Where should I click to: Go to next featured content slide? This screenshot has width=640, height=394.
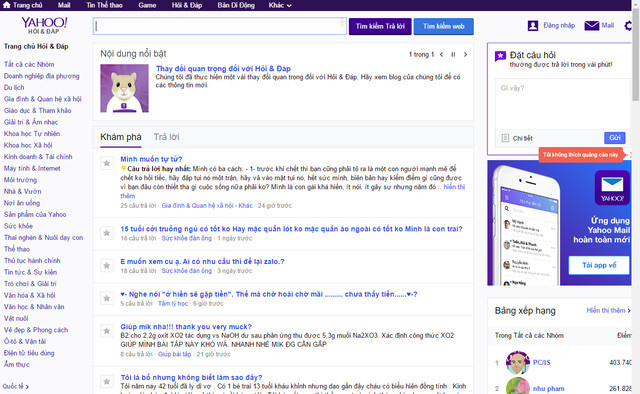point(465,54)
